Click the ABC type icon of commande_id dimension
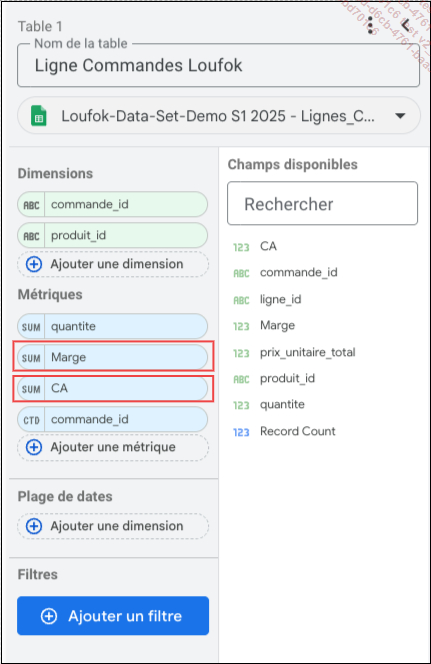Screen dimensions: 431x664 [31, 205]
